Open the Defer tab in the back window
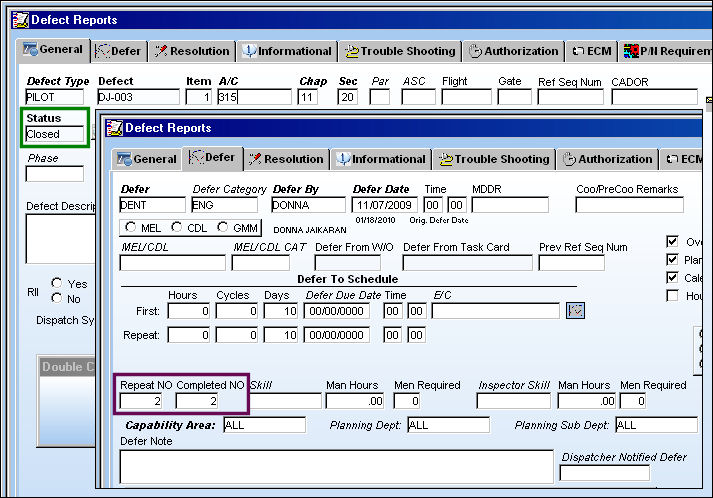 click(x=119, y=51)
